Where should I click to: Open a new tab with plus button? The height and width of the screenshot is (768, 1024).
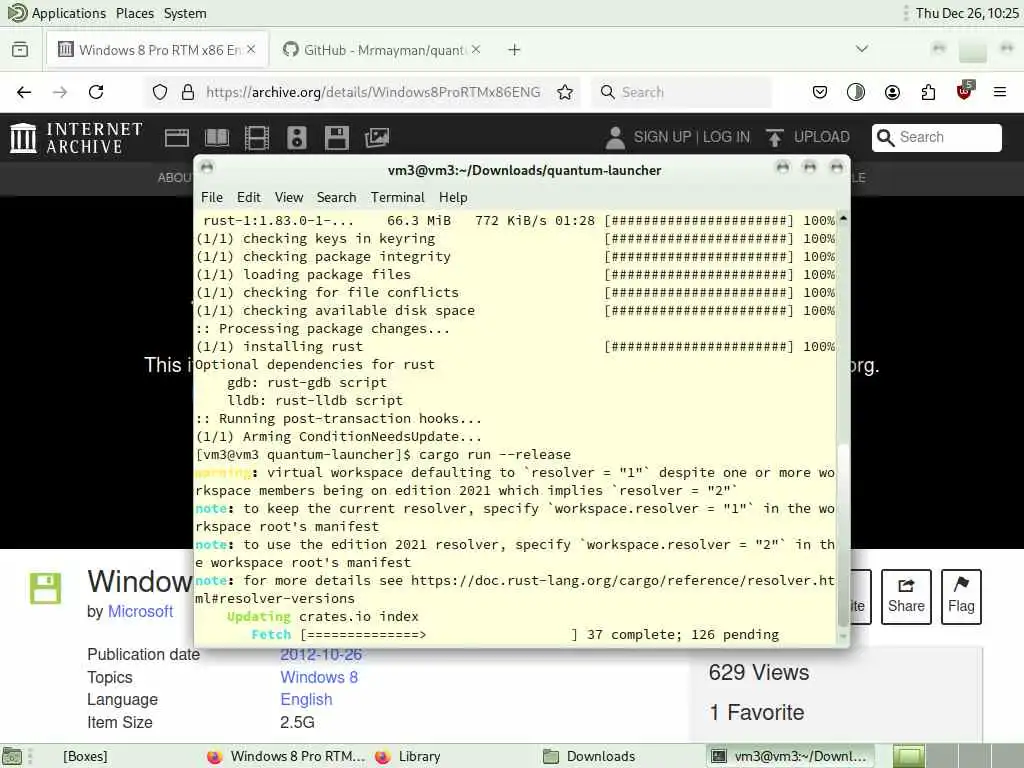pyautogui.click(x=514, y=50)
